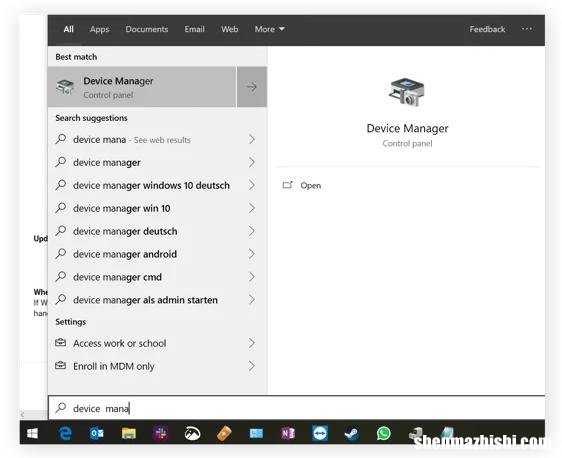Viewport: 562px width, 458px height.
Task: Click the Open action icon in the preview pane
Action: coord(287,185)
